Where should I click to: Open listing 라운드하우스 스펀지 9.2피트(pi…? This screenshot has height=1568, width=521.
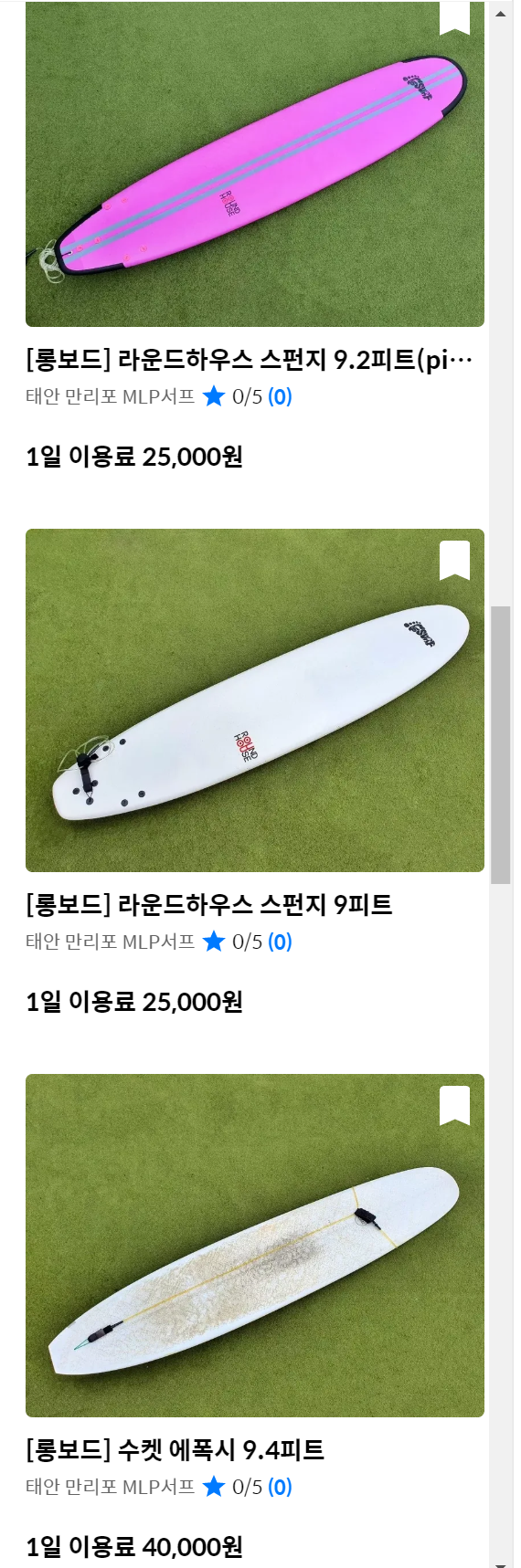tap(250, 360)
